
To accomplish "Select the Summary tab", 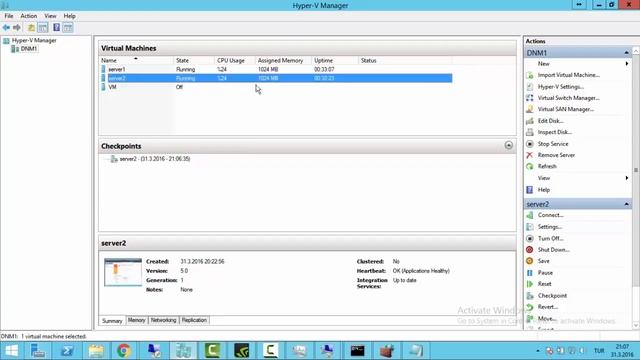I will 112,321.
